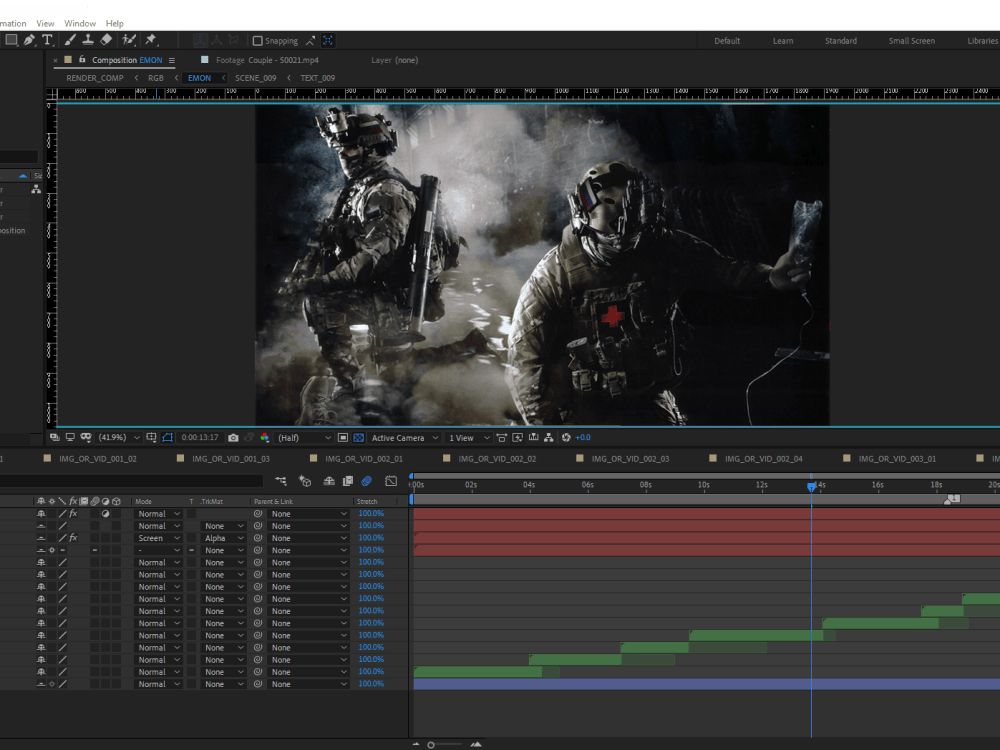This screenshot has height=750, width=1000.
Task: Click the Choose grid and guide options icon
Action: tap(151, 438)
